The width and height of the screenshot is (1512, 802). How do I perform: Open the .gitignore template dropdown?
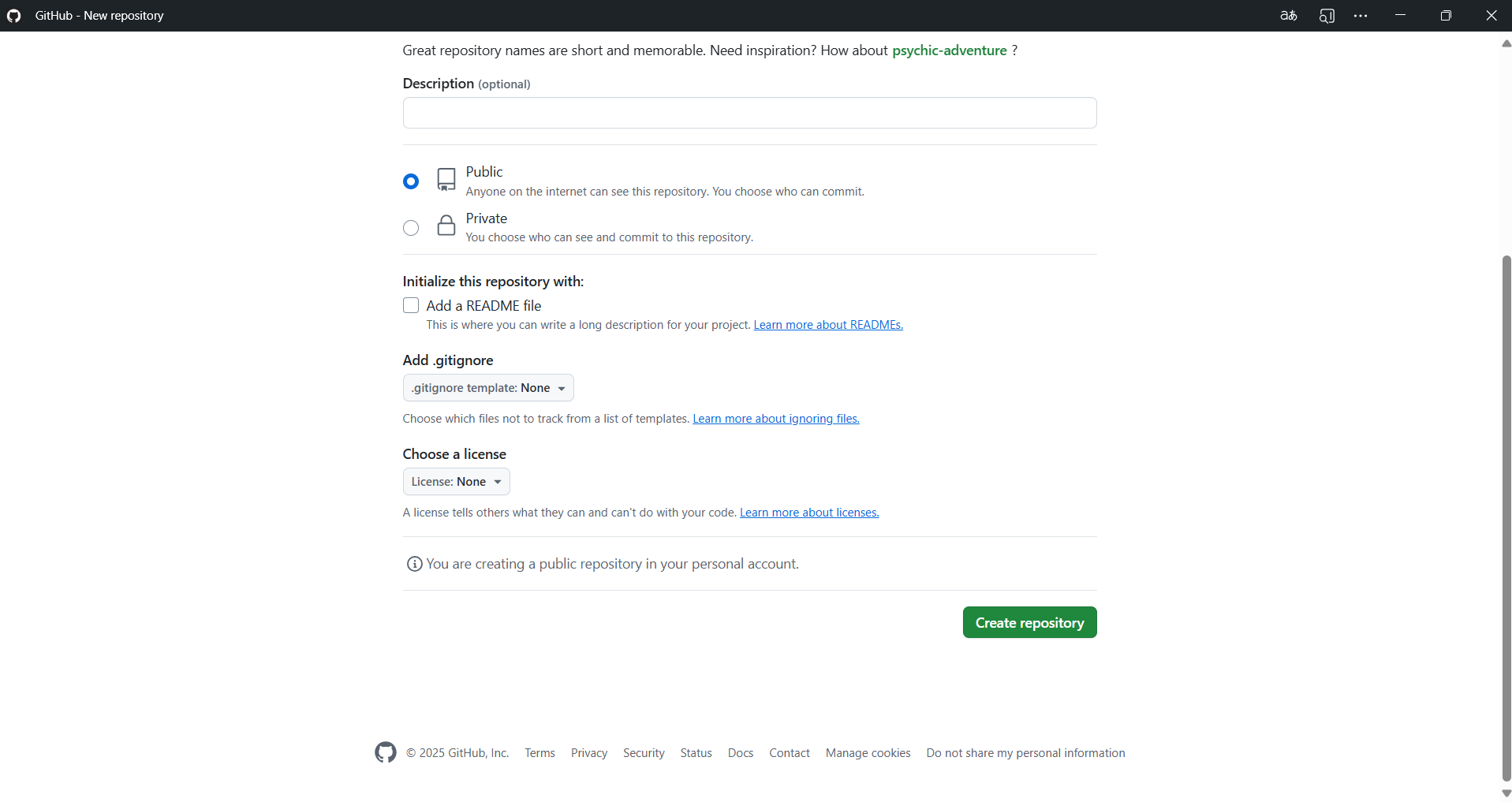pos(488,388)
